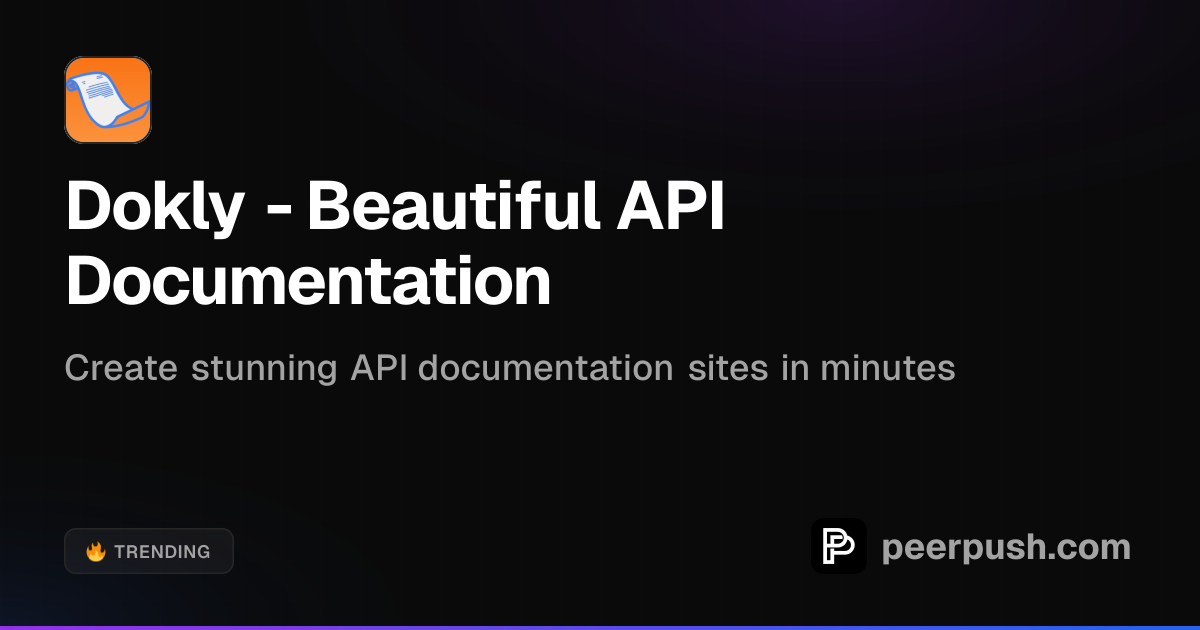Click the fire emoji in the Trending badge
The height and width of the screenshot is (630, 1200).
pos(96,551)
